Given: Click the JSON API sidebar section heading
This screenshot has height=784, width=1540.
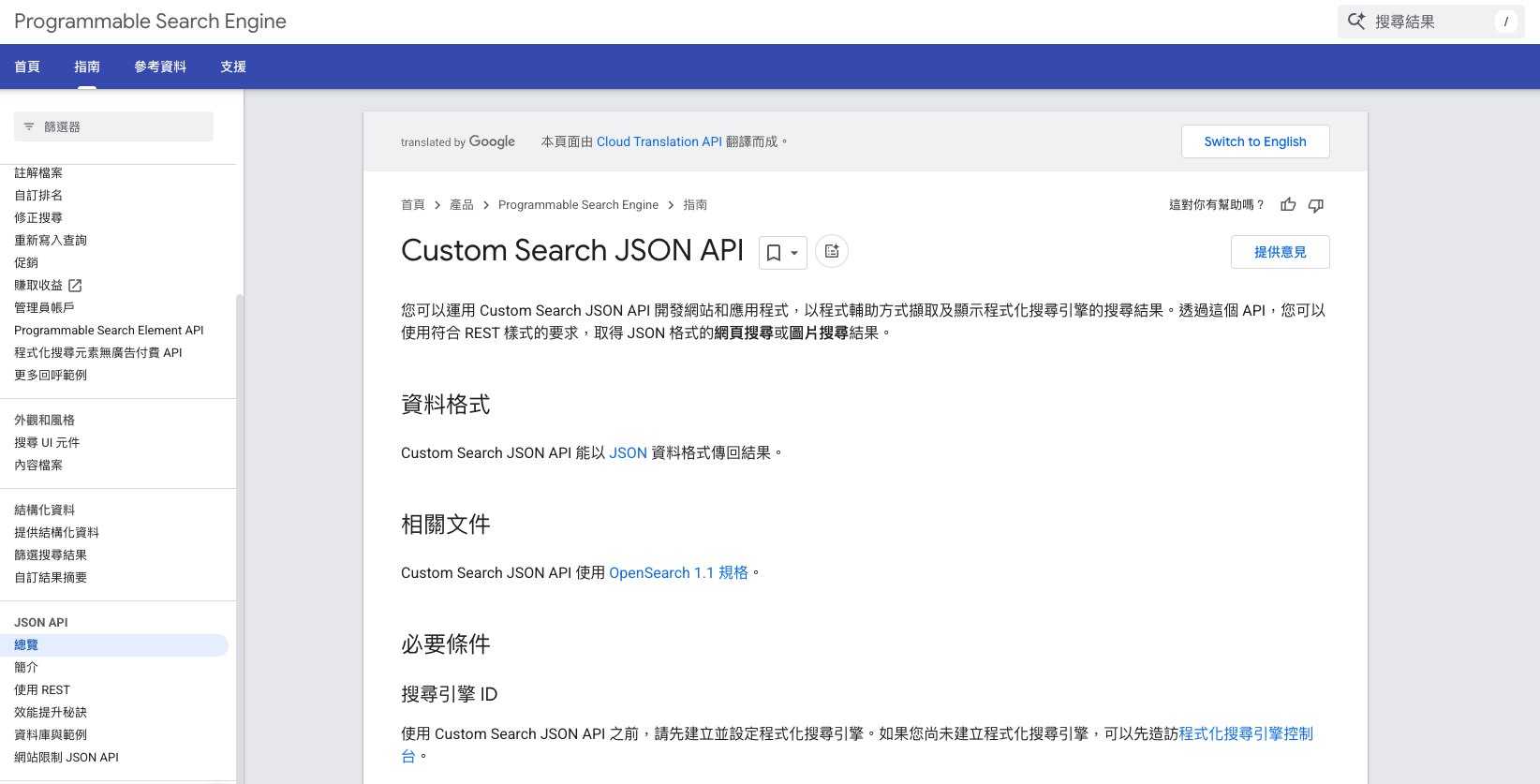Looking at the screenshot, I should [x=41, y=623].
